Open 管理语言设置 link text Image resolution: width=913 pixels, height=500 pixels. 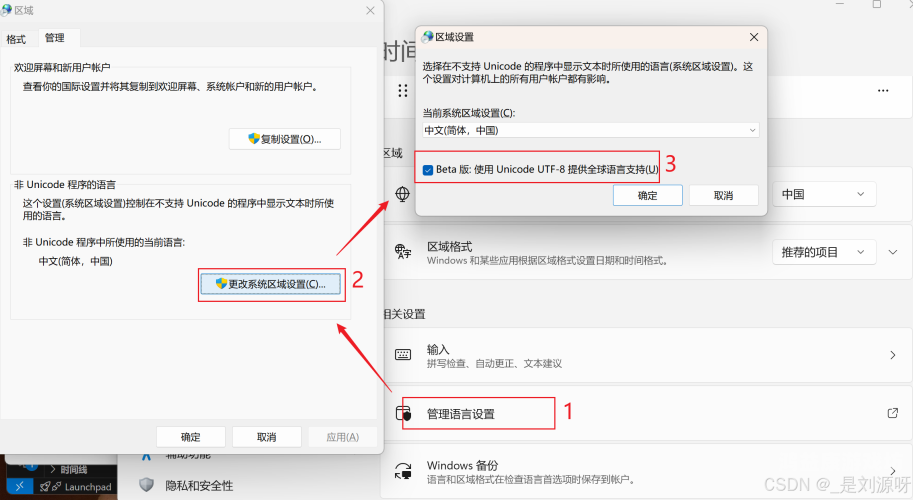[x=461, y=414]
